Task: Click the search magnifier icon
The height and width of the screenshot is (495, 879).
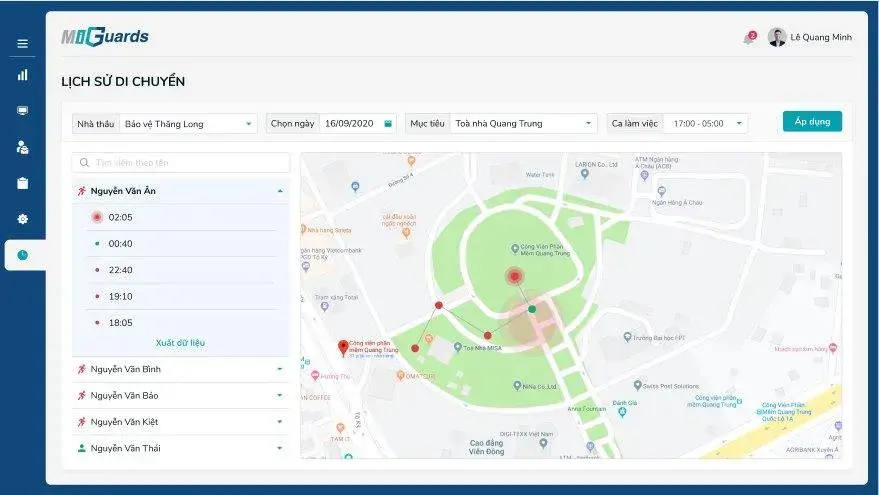Action: pyautogui.click(x=85, y=163)
